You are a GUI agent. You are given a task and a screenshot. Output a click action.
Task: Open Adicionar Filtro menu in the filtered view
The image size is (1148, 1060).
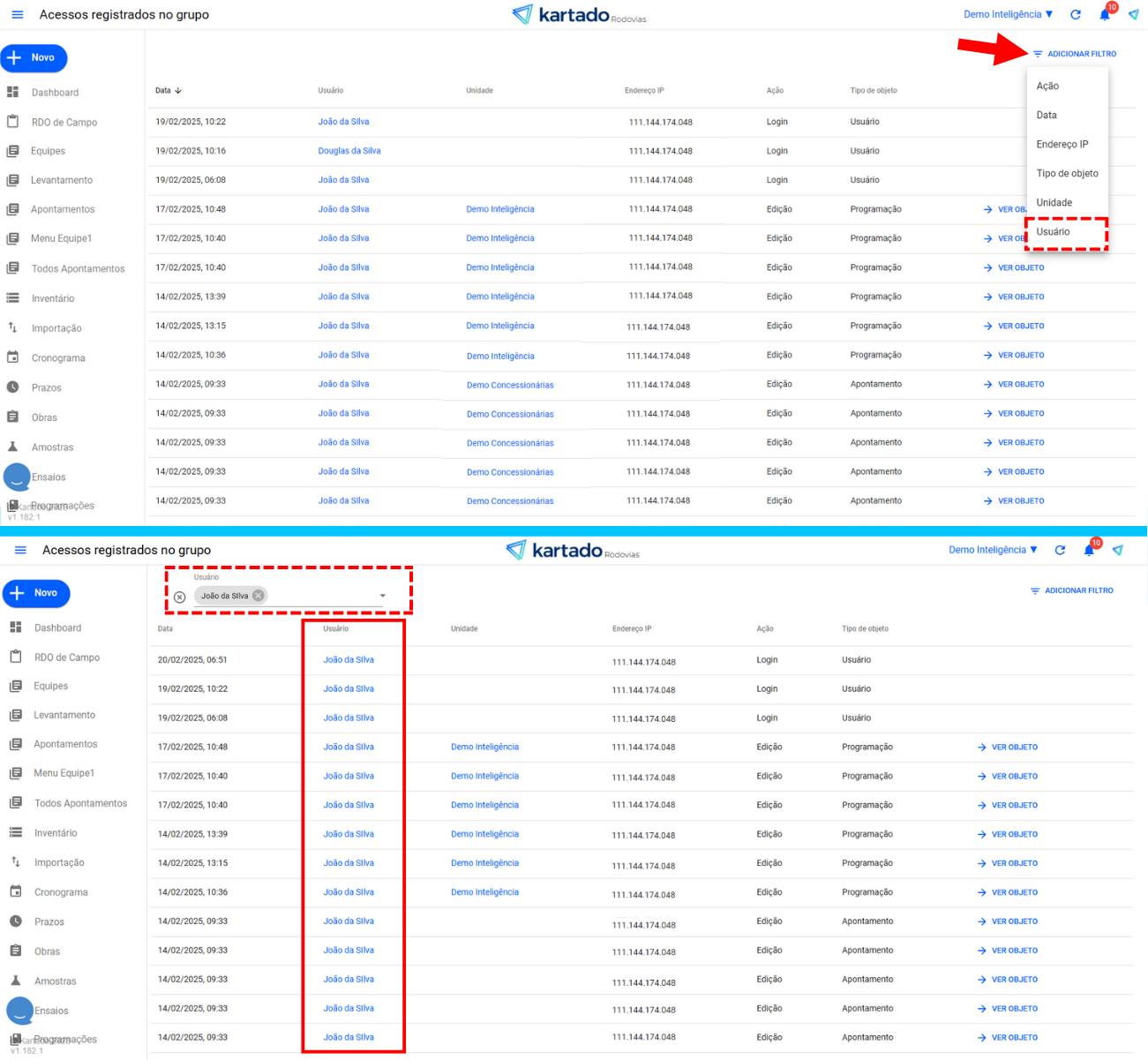pyautogui.click(x=1072, y=590)
